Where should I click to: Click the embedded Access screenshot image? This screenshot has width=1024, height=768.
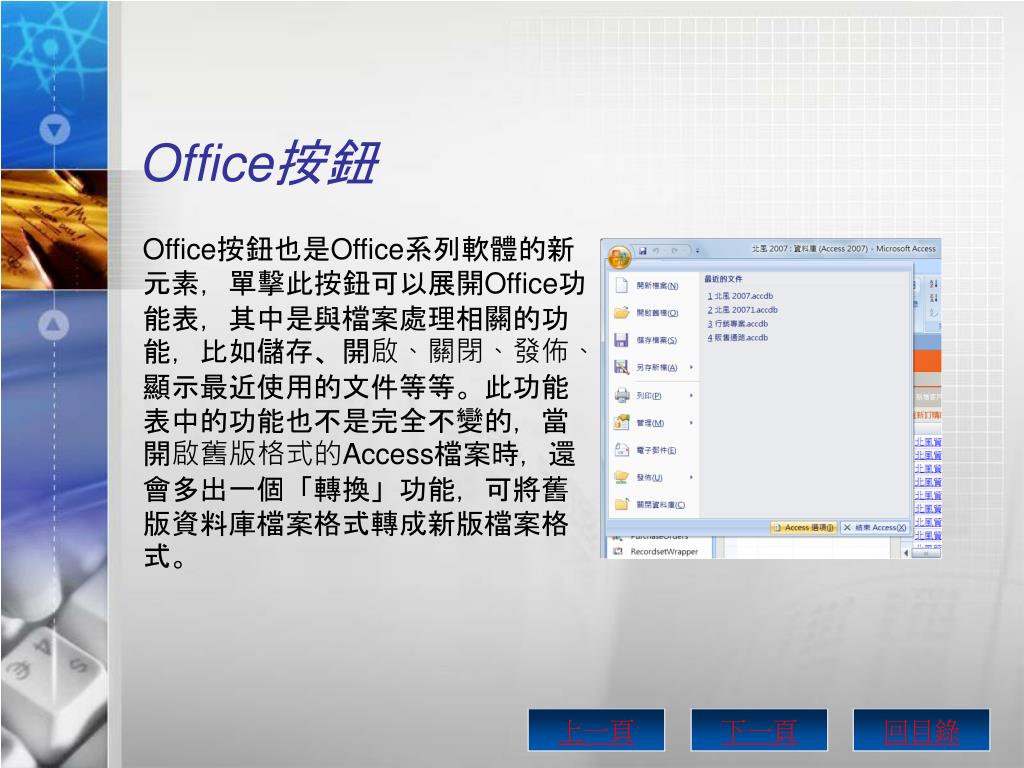[x=771, y=398]
